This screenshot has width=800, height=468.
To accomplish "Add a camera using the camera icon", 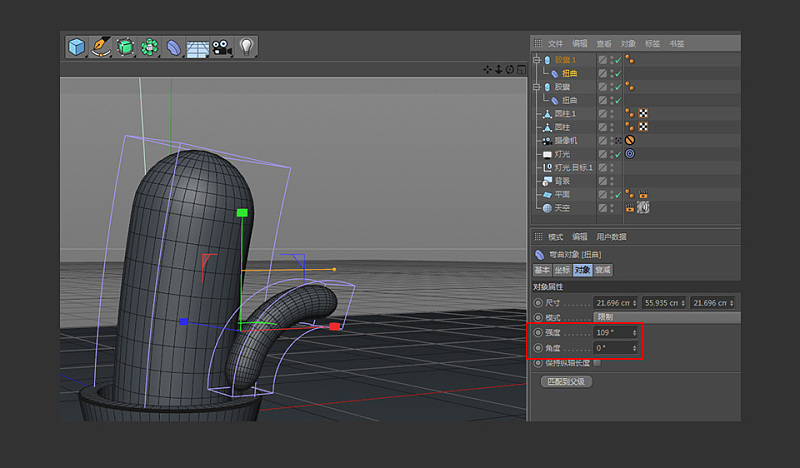I will click(x=221, y=48).
